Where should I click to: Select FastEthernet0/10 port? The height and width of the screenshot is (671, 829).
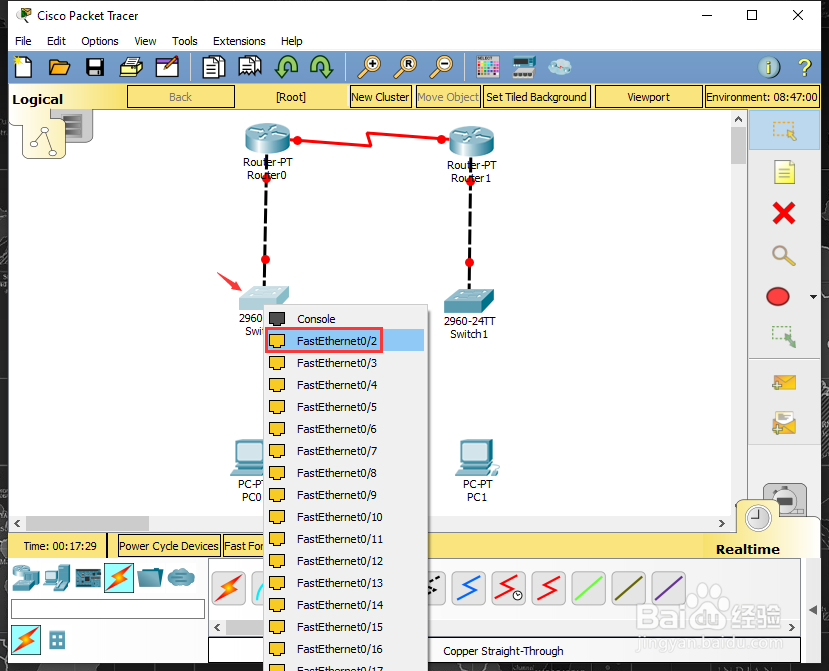pyautogui.click(x=346, y=517)
